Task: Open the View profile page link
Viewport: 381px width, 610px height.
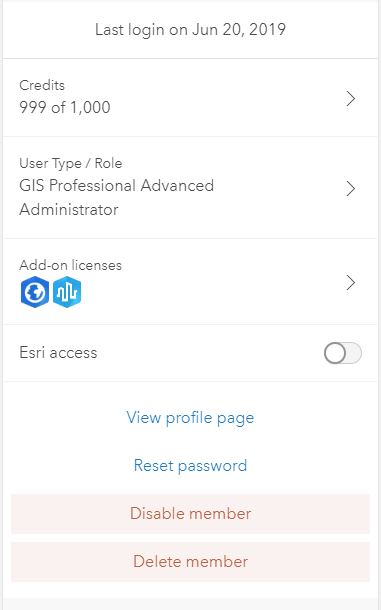Action: [x=190, y=418]
